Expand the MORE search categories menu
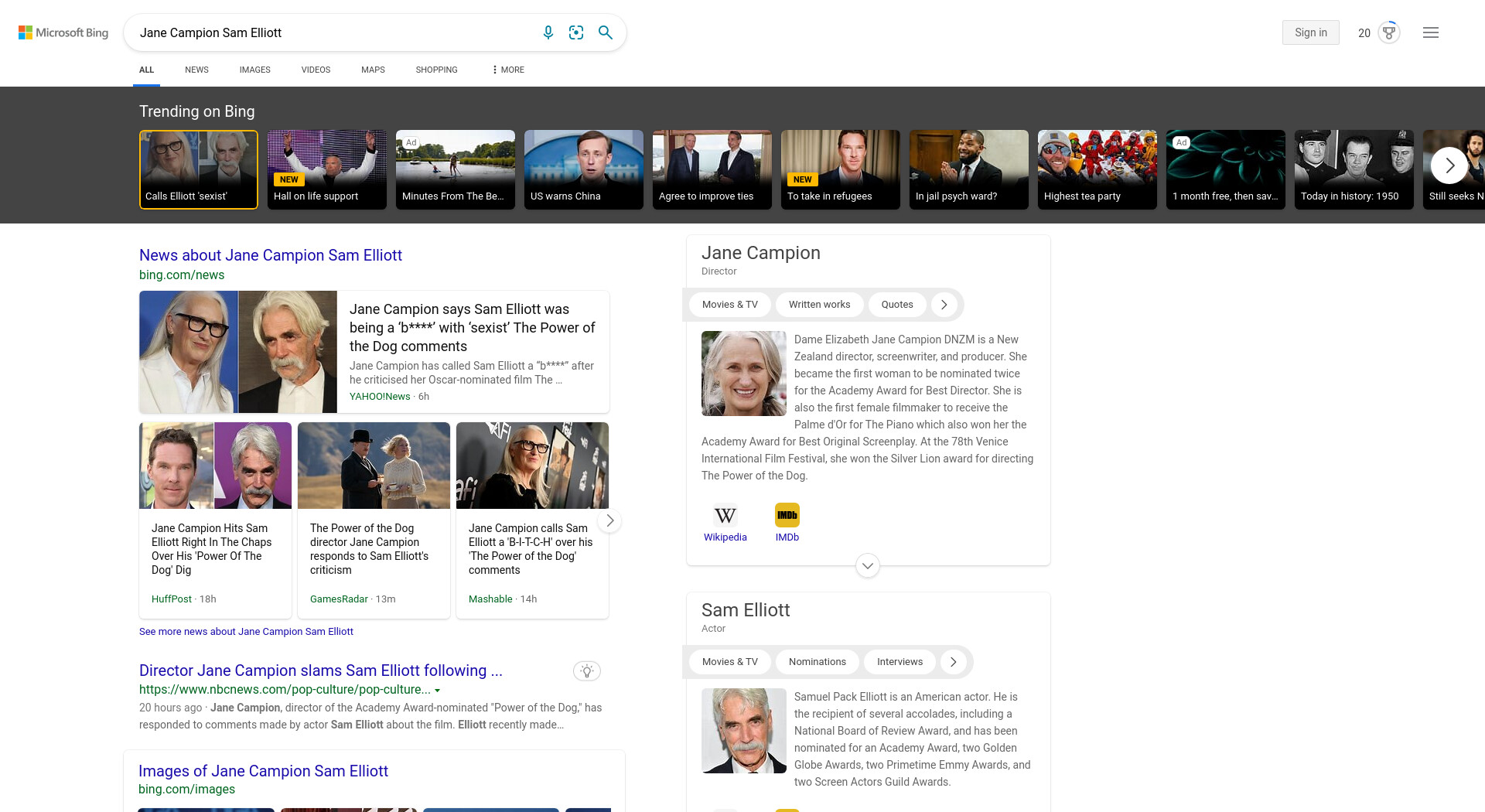 tap(508, 70)
